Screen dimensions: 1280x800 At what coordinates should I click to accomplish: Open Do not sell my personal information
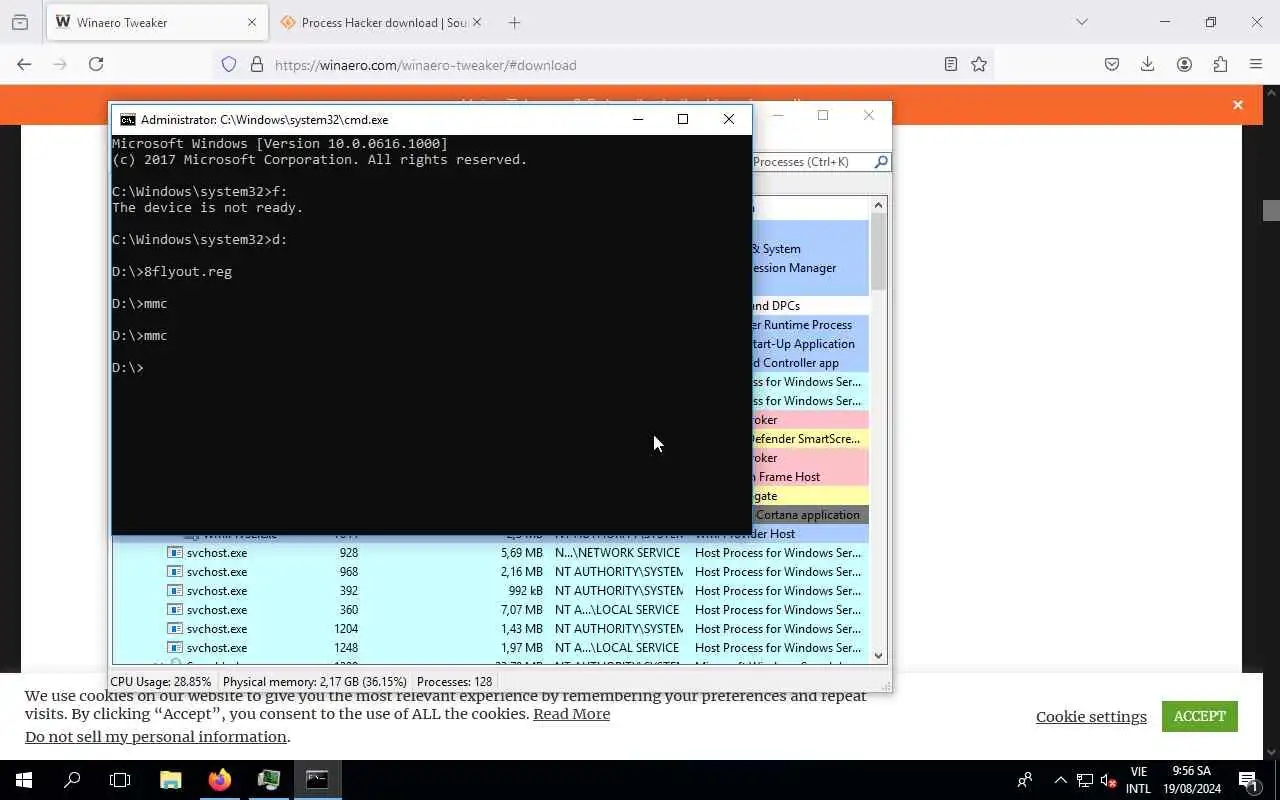[156, 737]
